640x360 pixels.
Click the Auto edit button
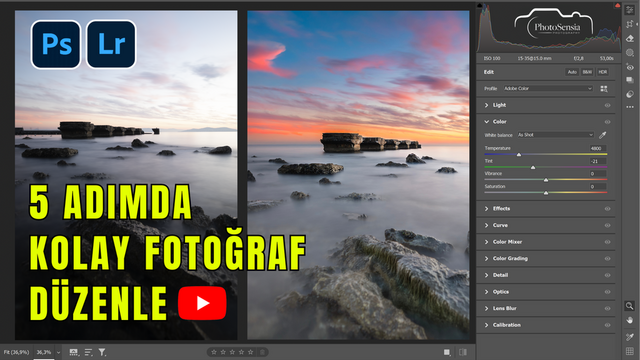coord(572,72)
